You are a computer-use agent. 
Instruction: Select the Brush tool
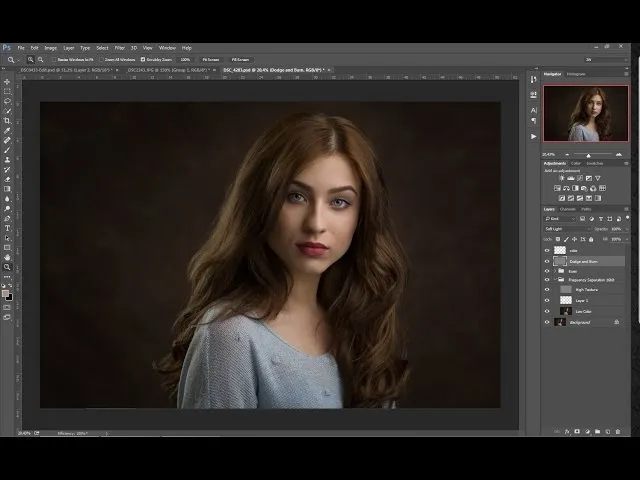point(7,150)
